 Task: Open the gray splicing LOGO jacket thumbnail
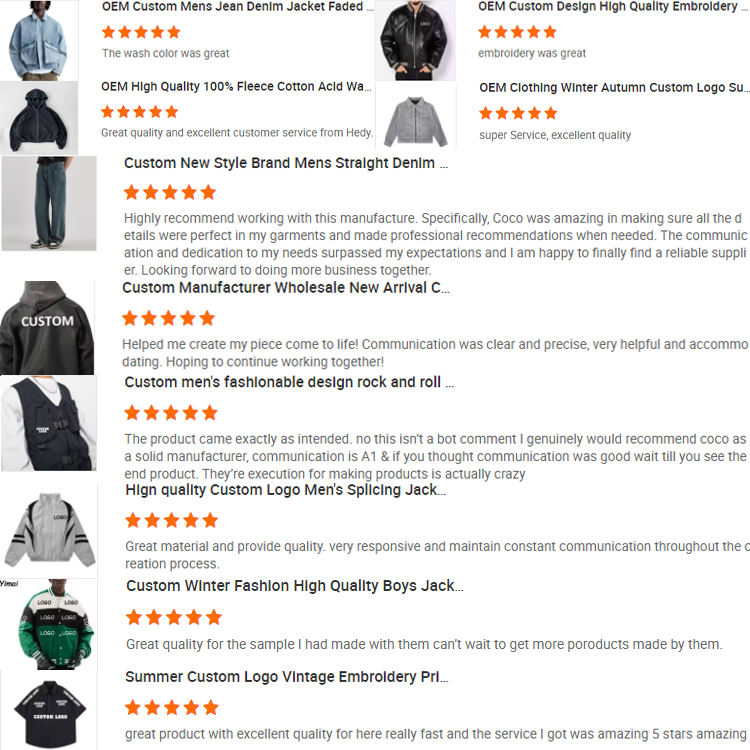[49, 529]
